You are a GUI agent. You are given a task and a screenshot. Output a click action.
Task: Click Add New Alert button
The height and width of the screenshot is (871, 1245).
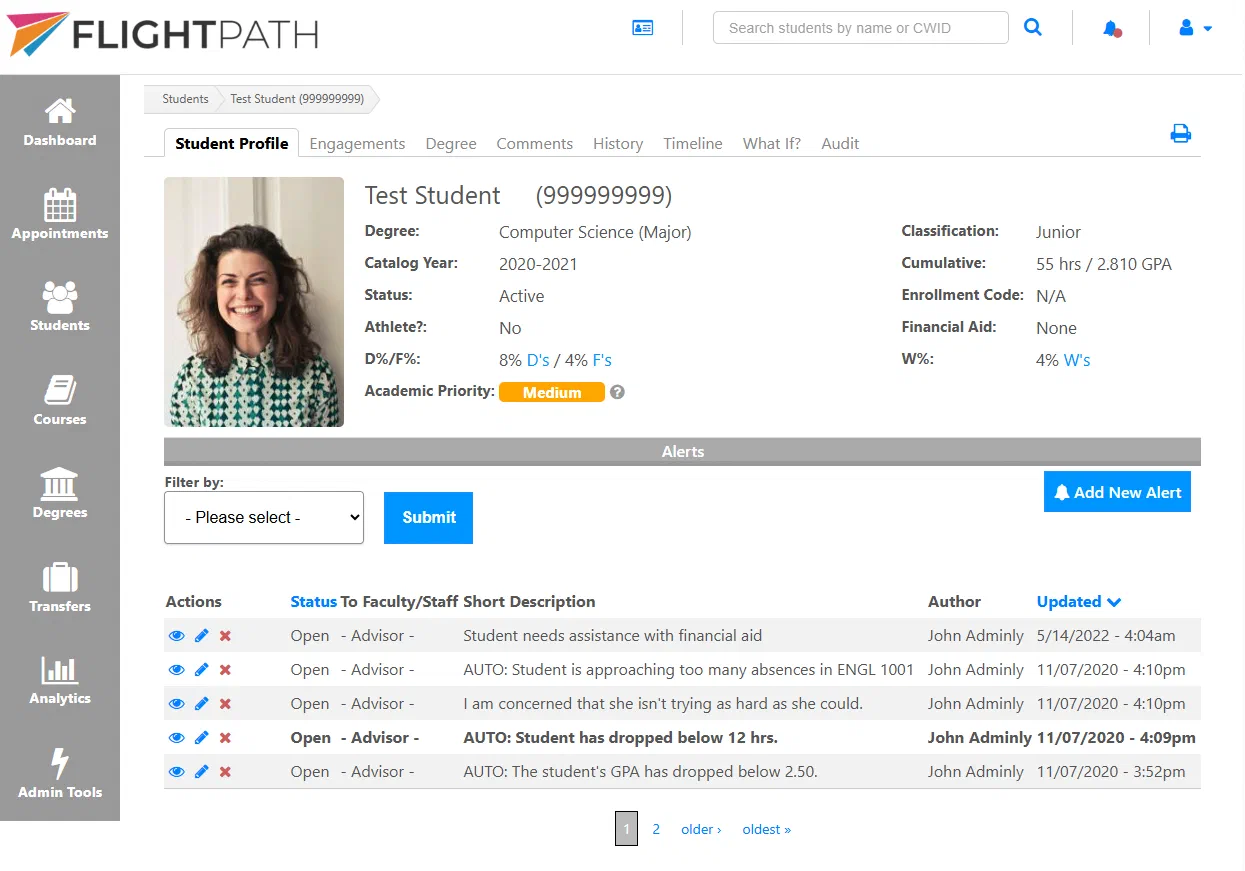click(x=1117, y=492)
